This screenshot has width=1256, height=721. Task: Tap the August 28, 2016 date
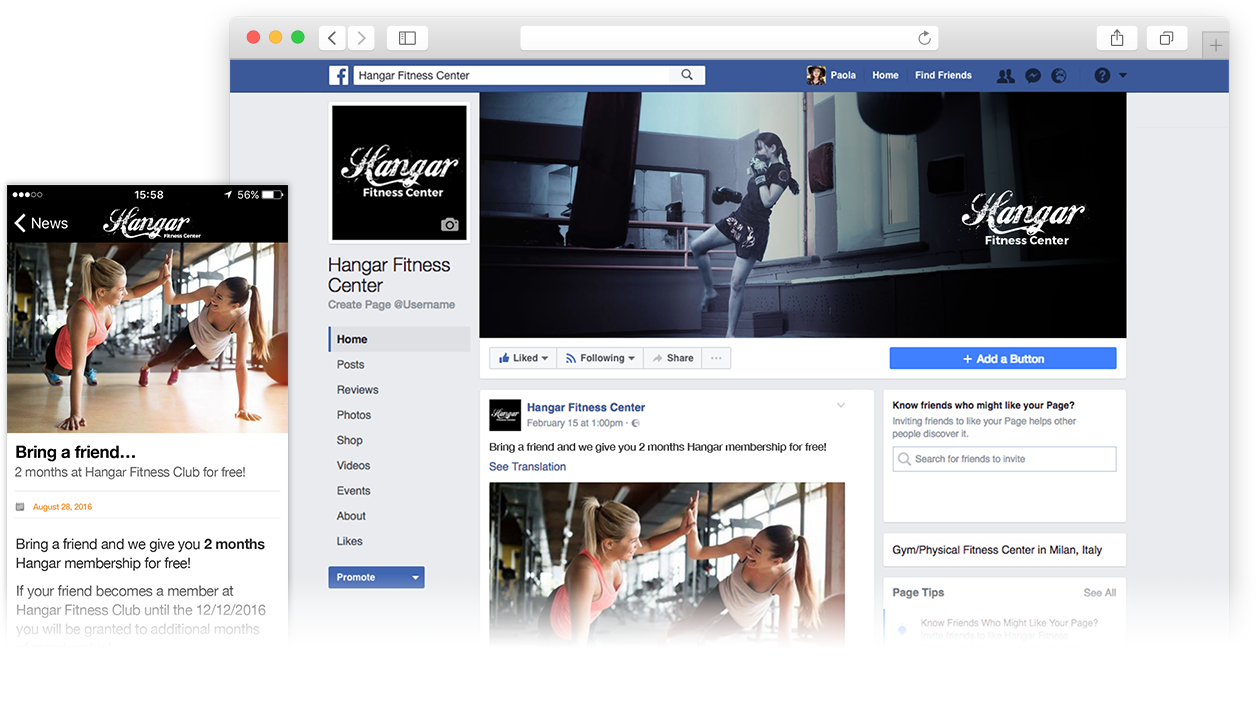(62, 507)
